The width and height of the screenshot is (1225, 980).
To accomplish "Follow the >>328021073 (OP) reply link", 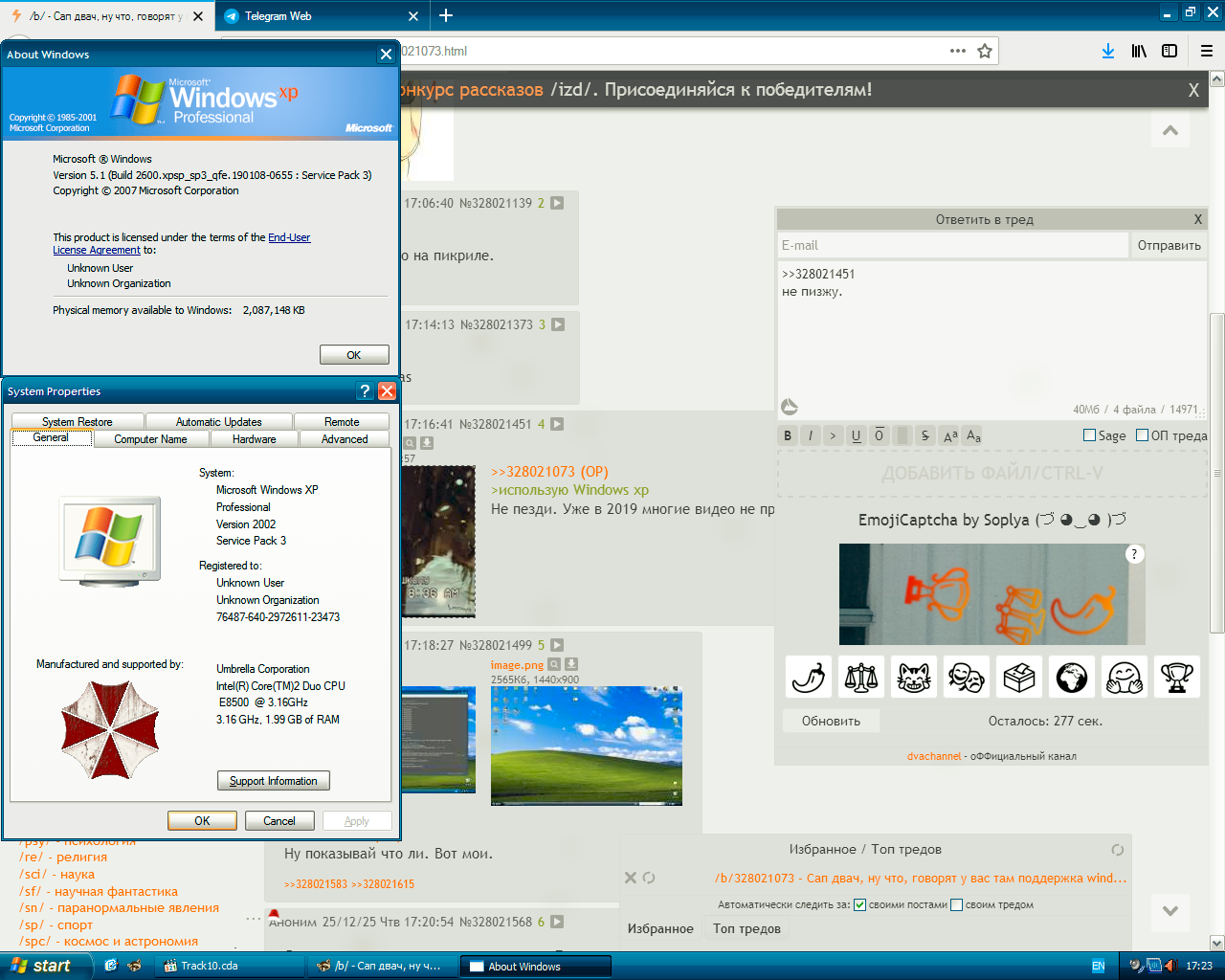I will 549,472.
